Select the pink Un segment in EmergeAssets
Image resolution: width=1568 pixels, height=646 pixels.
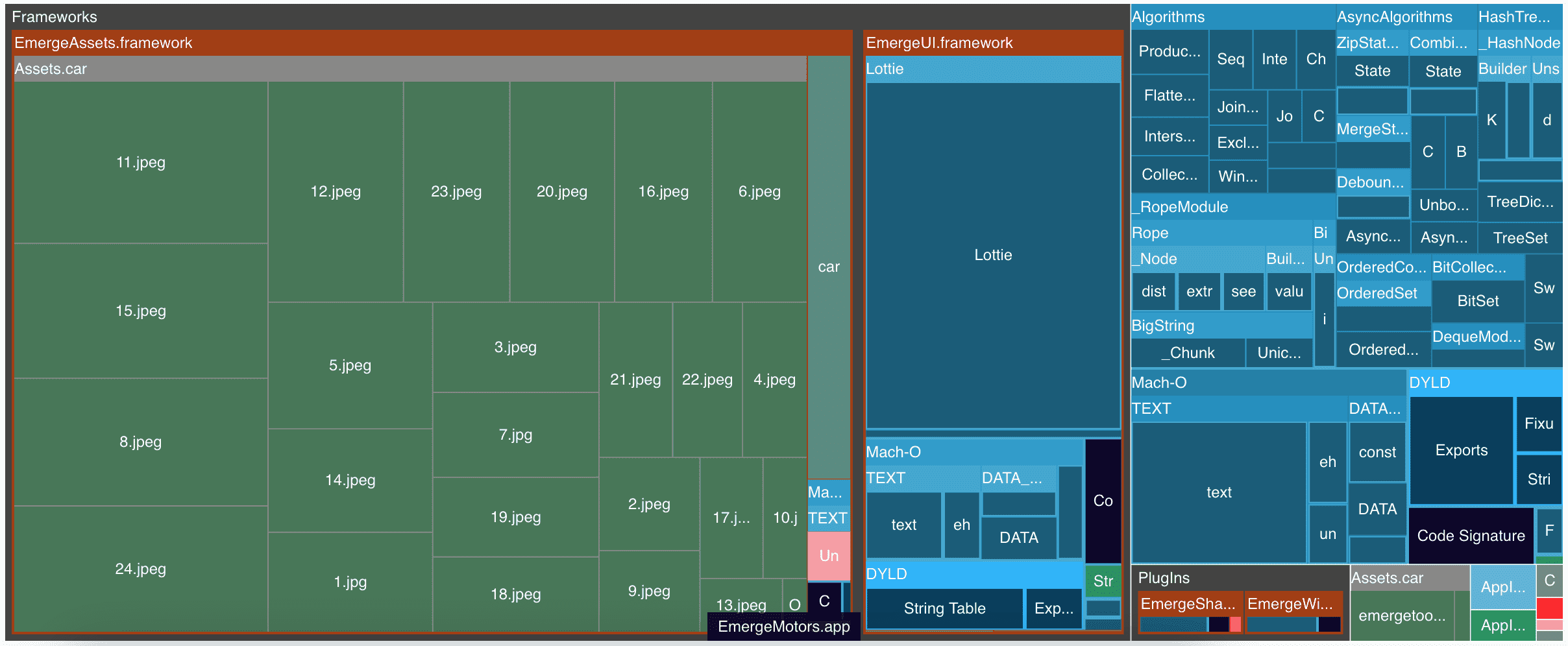coord(827,555)
